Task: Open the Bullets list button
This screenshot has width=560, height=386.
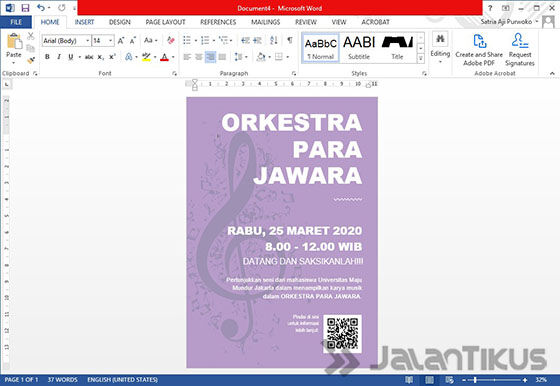Action: coord(187,40)
